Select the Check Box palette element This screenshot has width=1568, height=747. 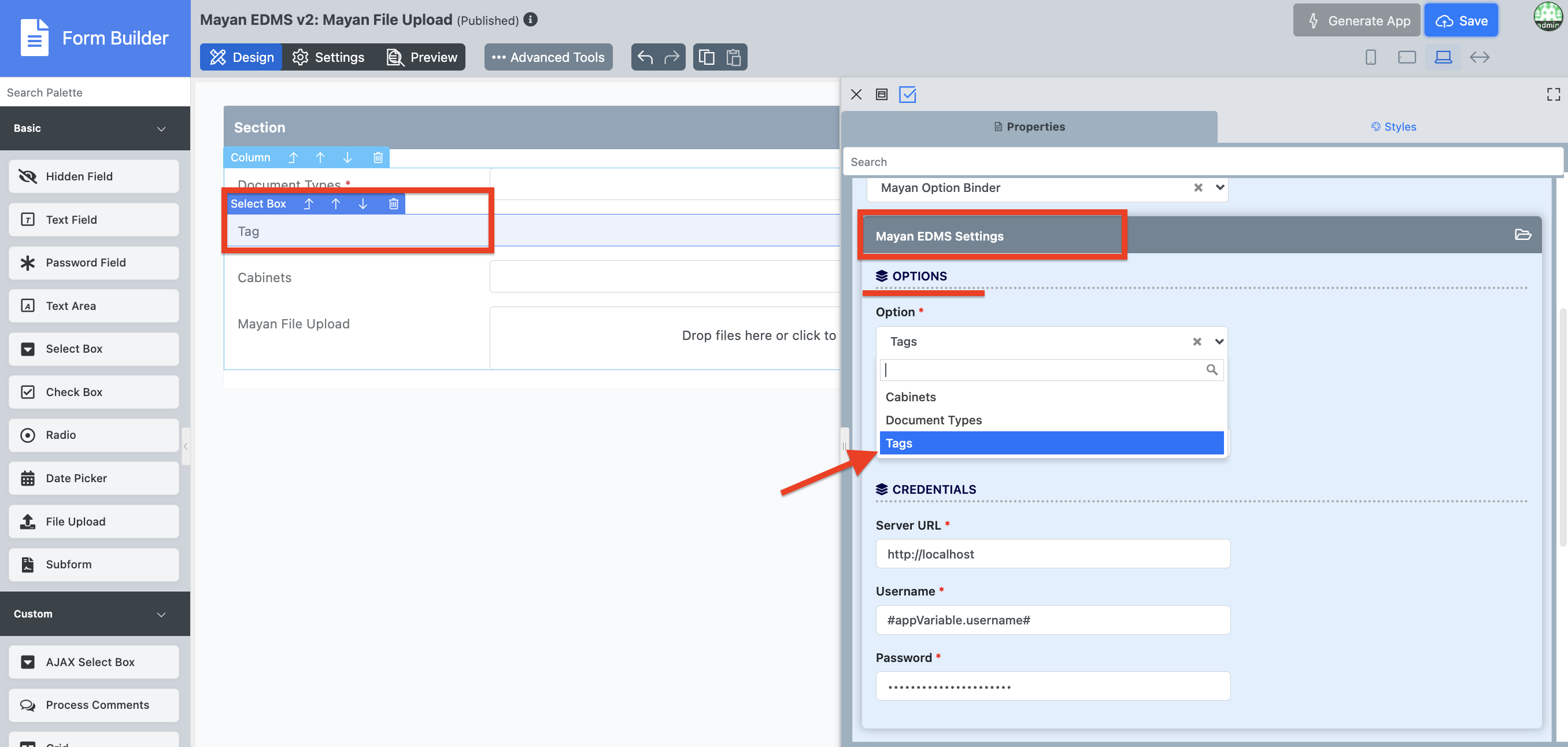94,392
